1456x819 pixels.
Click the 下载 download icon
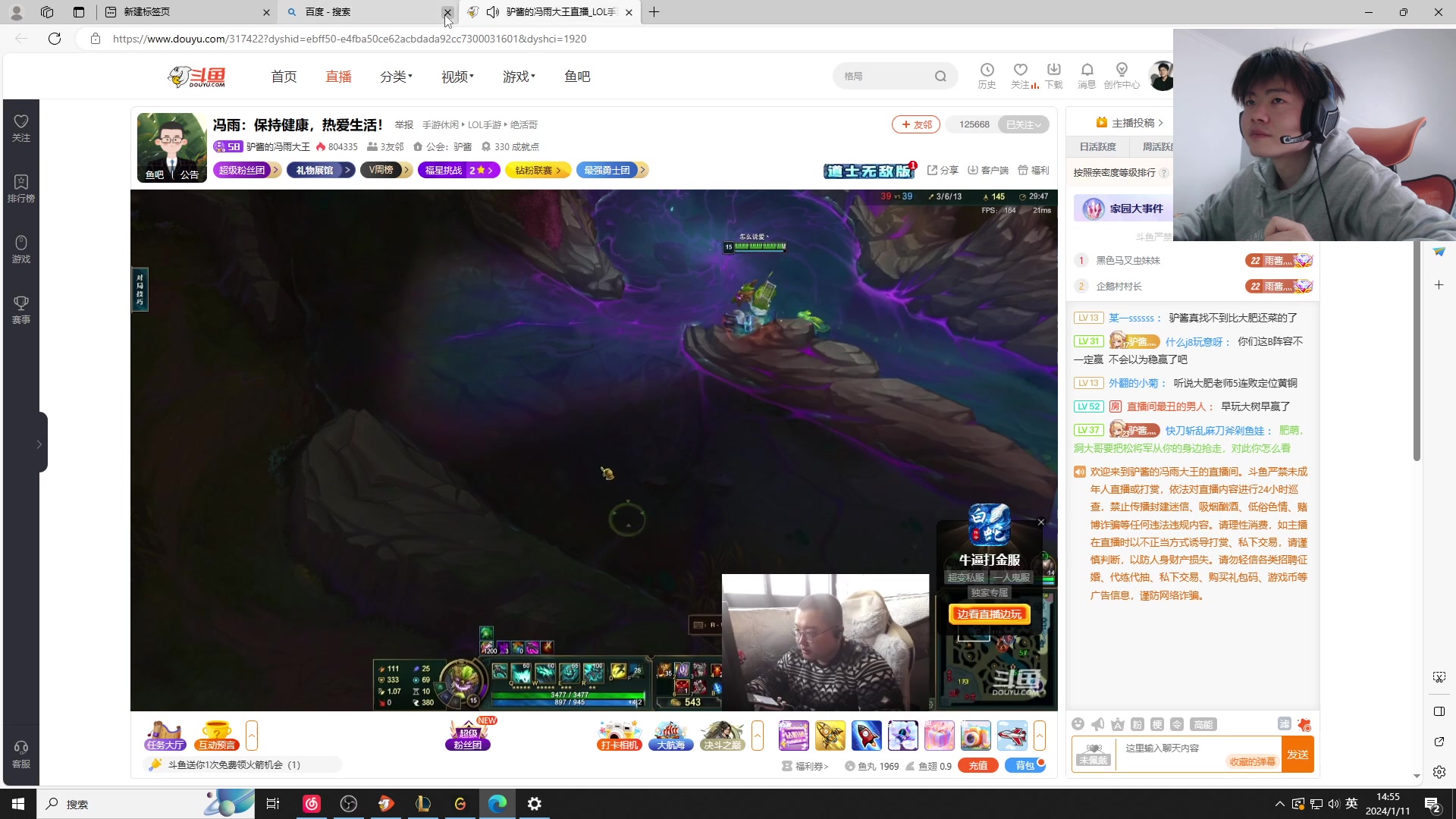(x=1054, y=76)
